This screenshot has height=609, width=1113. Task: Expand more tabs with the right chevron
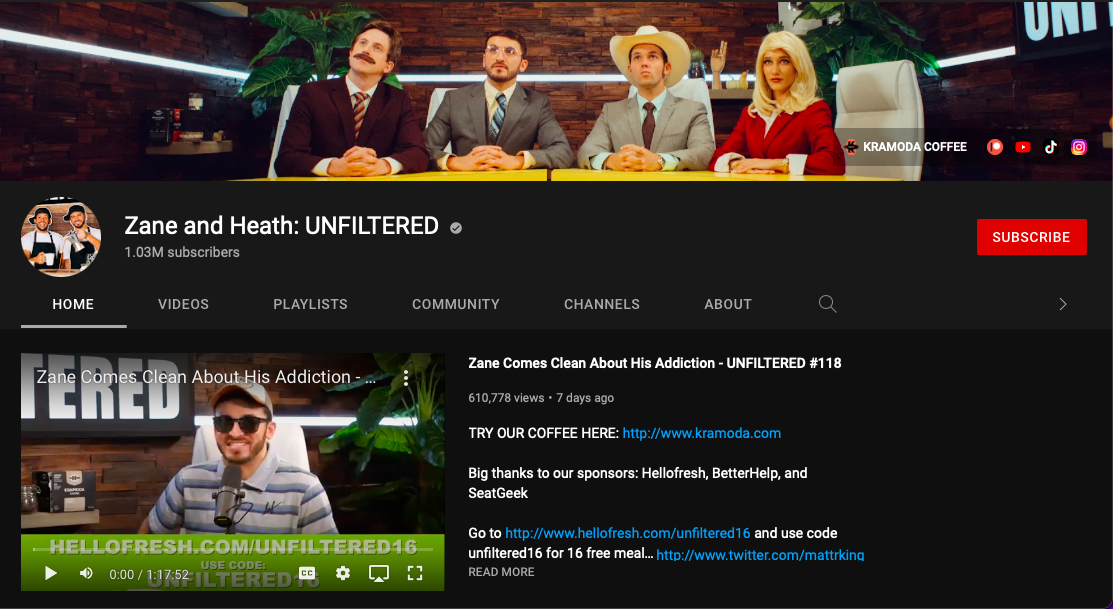1063,304
